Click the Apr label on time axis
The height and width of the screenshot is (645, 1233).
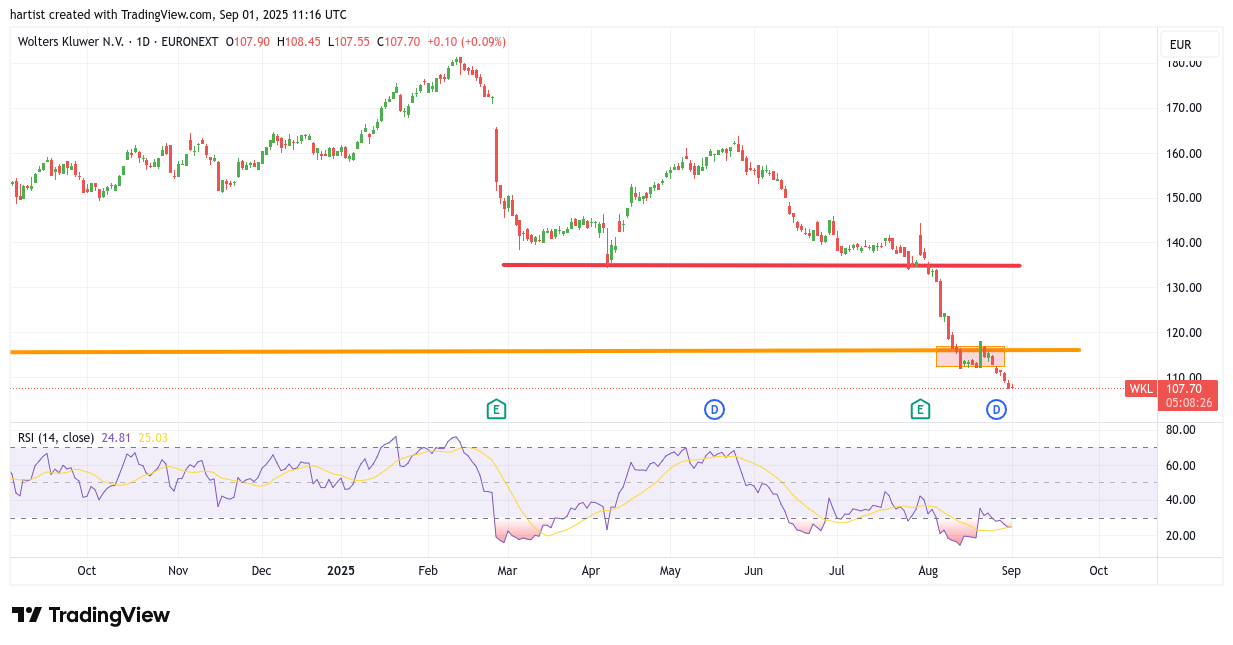[x=590, y=571]
